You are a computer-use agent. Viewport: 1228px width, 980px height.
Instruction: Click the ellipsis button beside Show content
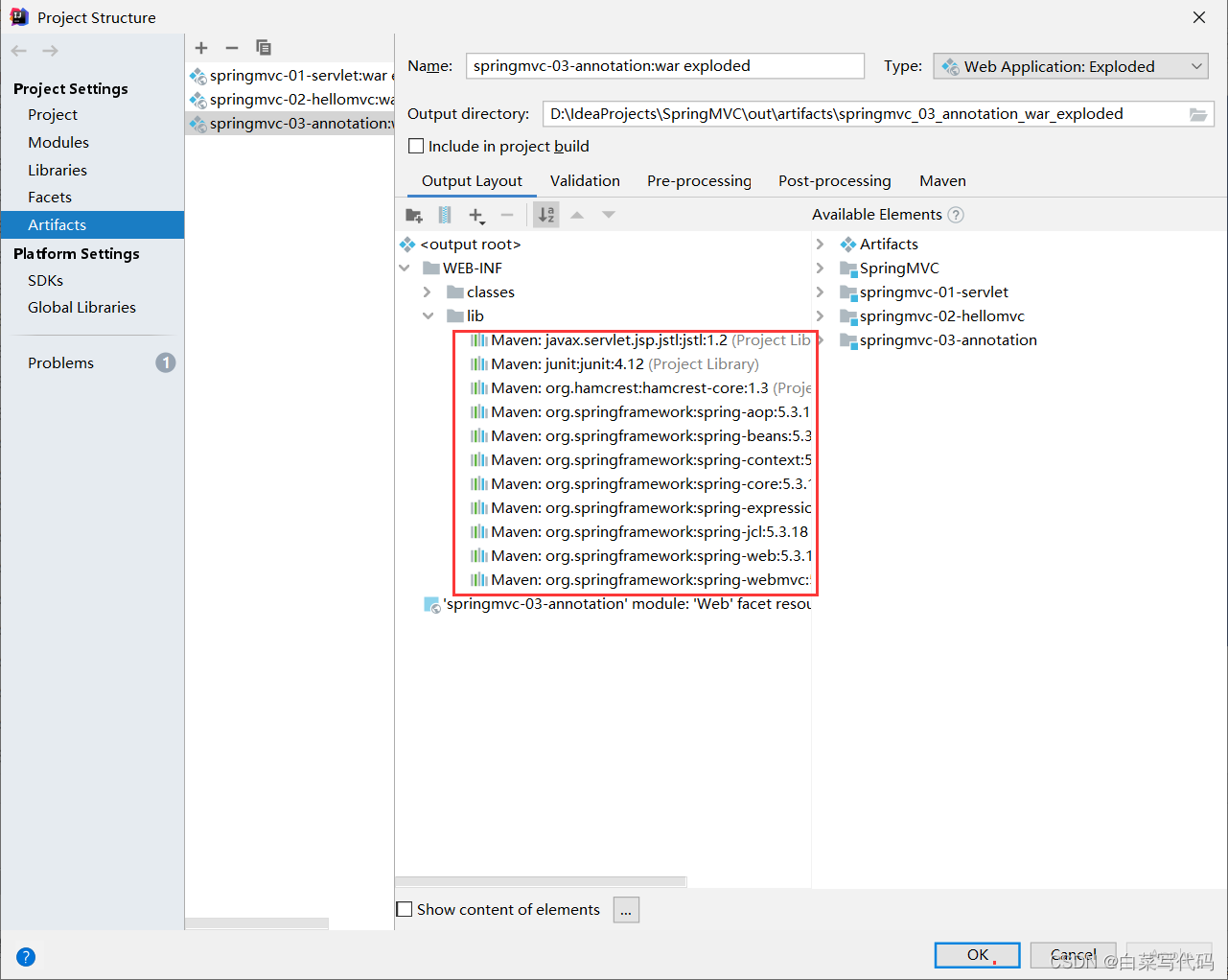(x=626, y=910)
